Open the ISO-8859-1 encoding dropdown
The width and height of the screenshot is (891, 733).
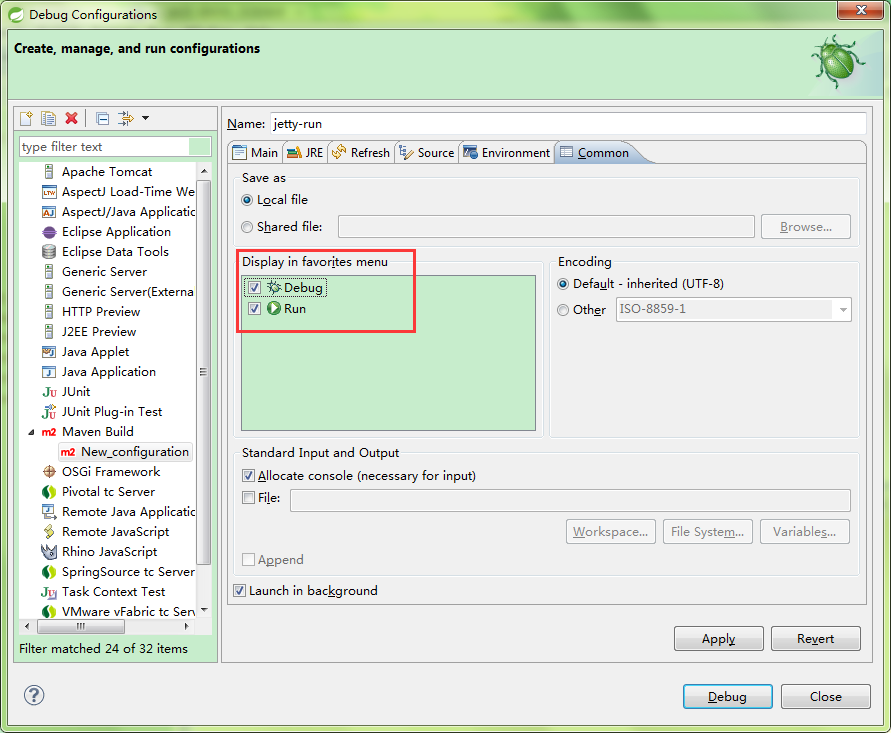point(843,310)
